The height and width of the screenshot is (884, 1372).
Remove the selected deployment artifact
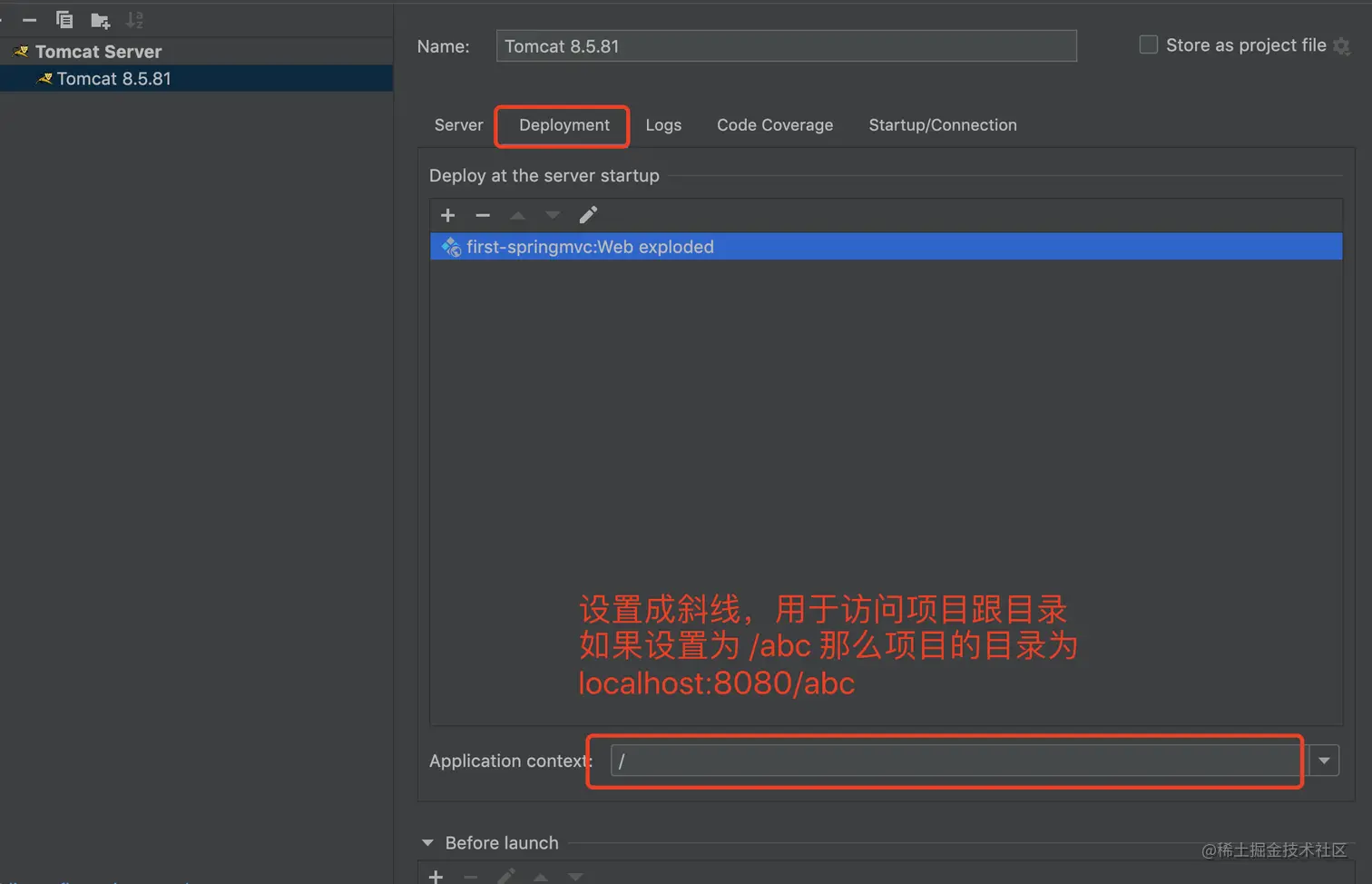click(x=483, y=215)
